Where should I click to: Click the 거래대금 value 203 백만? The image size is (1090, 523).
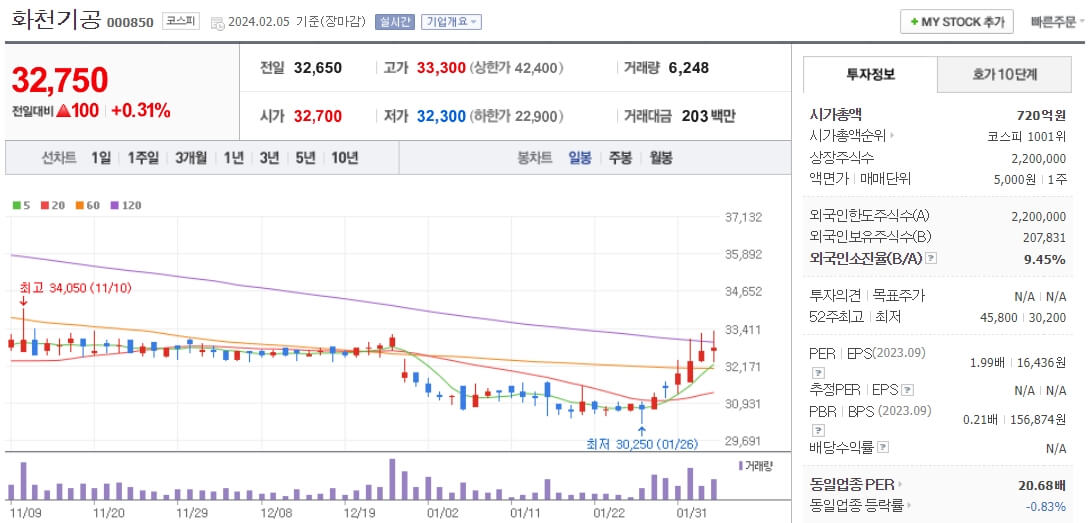[708, 117]
